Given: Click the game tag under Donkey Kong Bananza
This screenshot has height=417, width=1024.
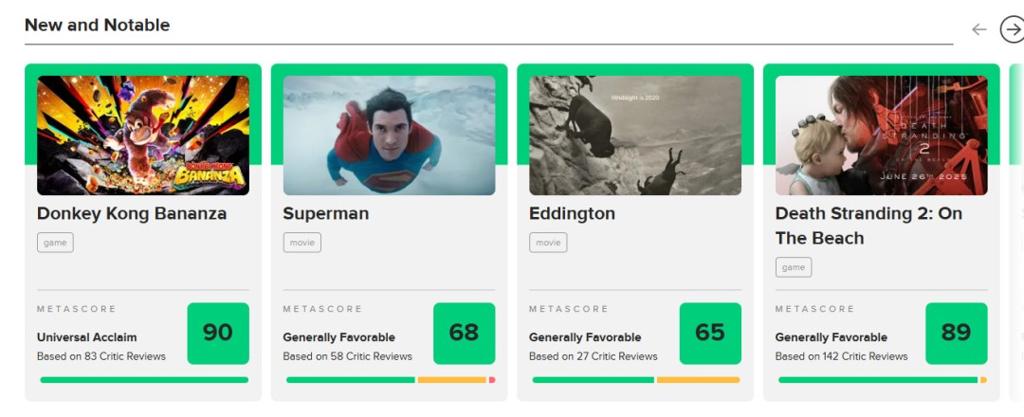Looking at the screenshot, I should coord(56,243).
